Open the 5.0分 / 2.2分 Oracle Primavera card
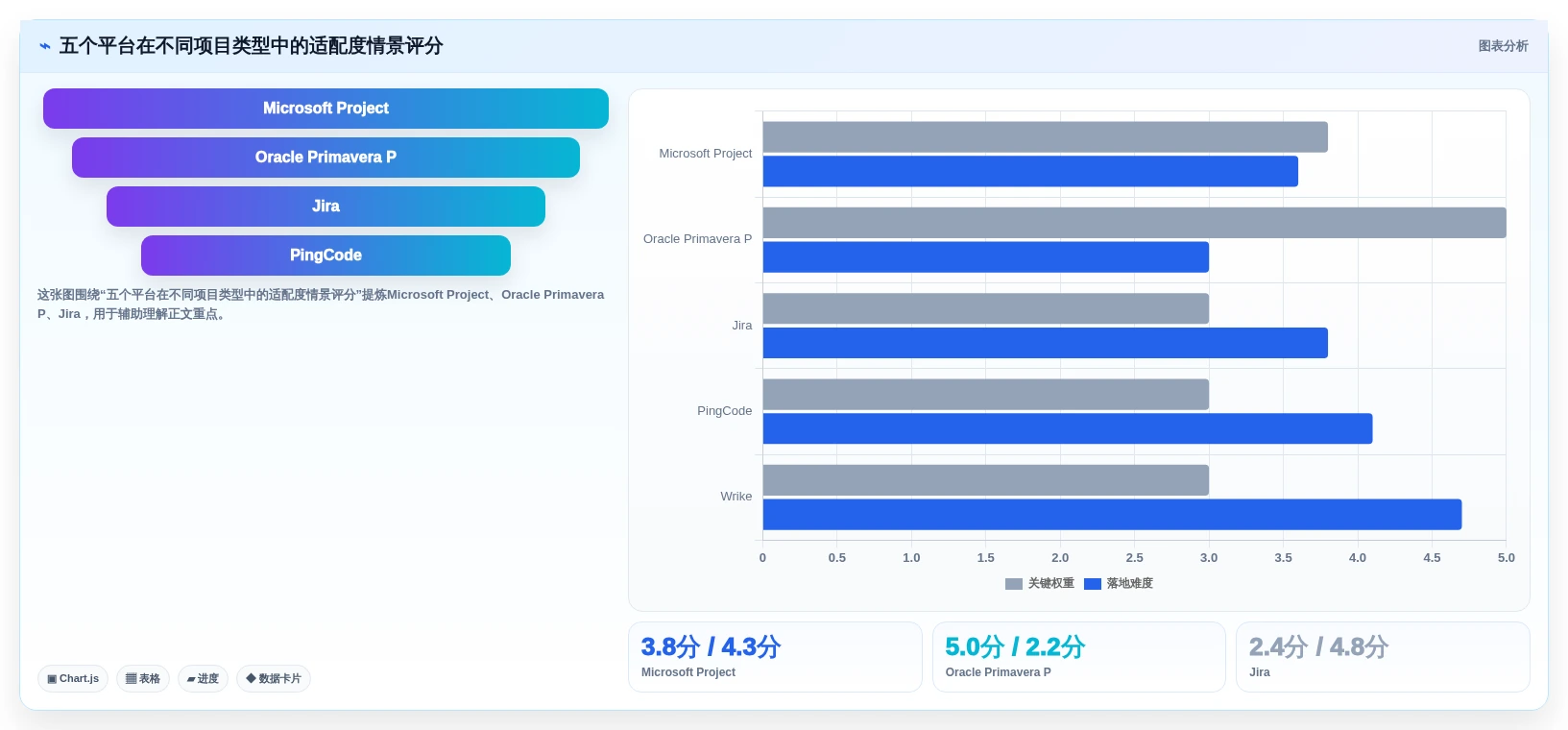Image resolution: width=1568 pixels, height=730 pixels. pos(1079,657)
